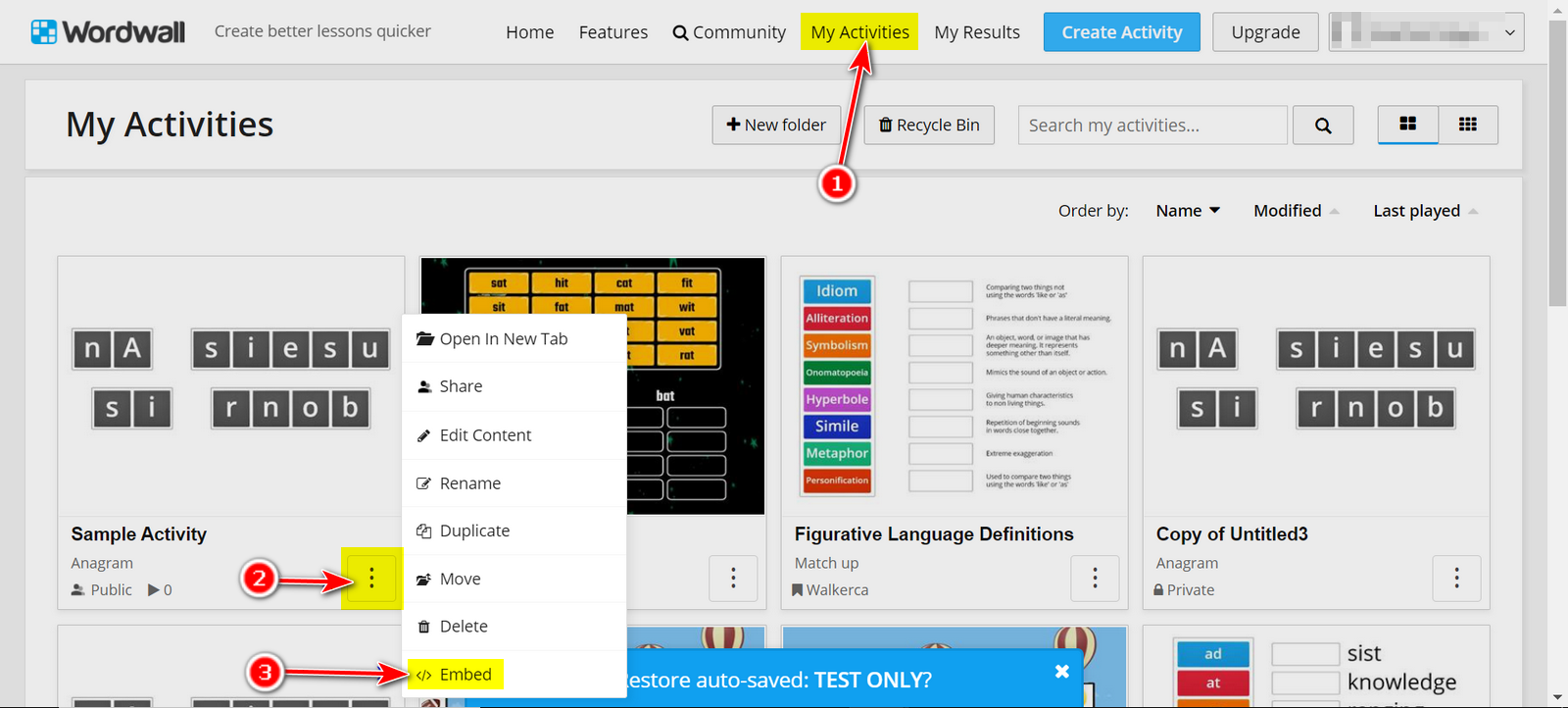Image resolution: width=1568 pixels, height=708 pixels.
Task: Order activities by Modified
Action: click(1297, 211)
